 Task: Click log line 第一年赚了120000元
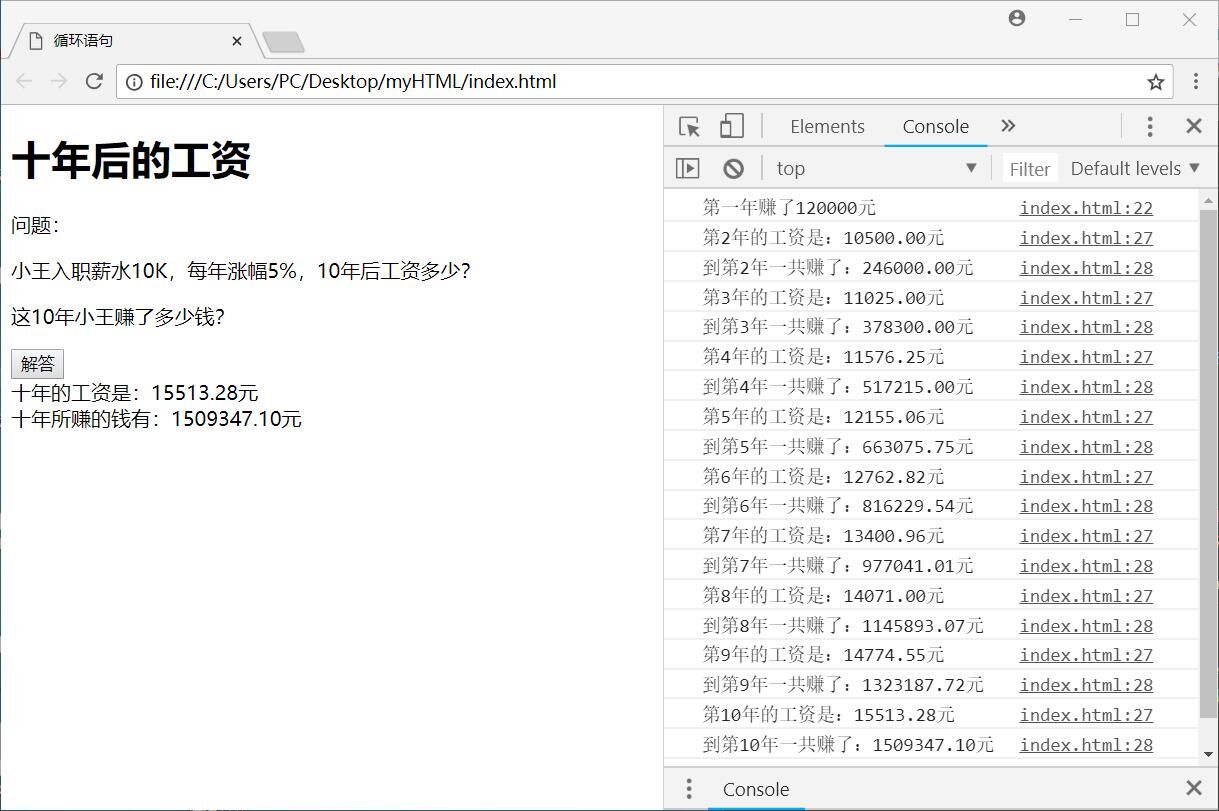789,208
